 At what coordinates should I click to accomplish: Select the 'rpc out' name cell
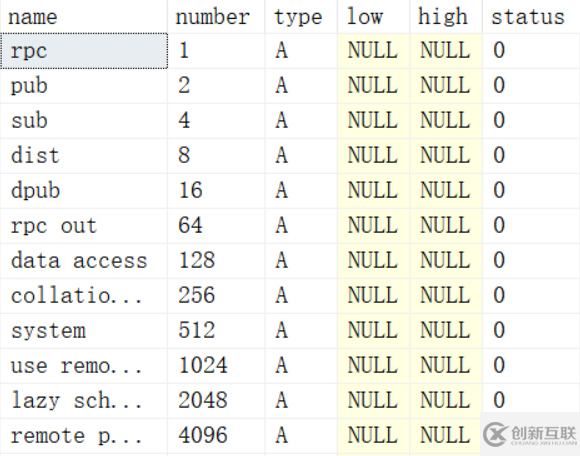click(84, 226)
